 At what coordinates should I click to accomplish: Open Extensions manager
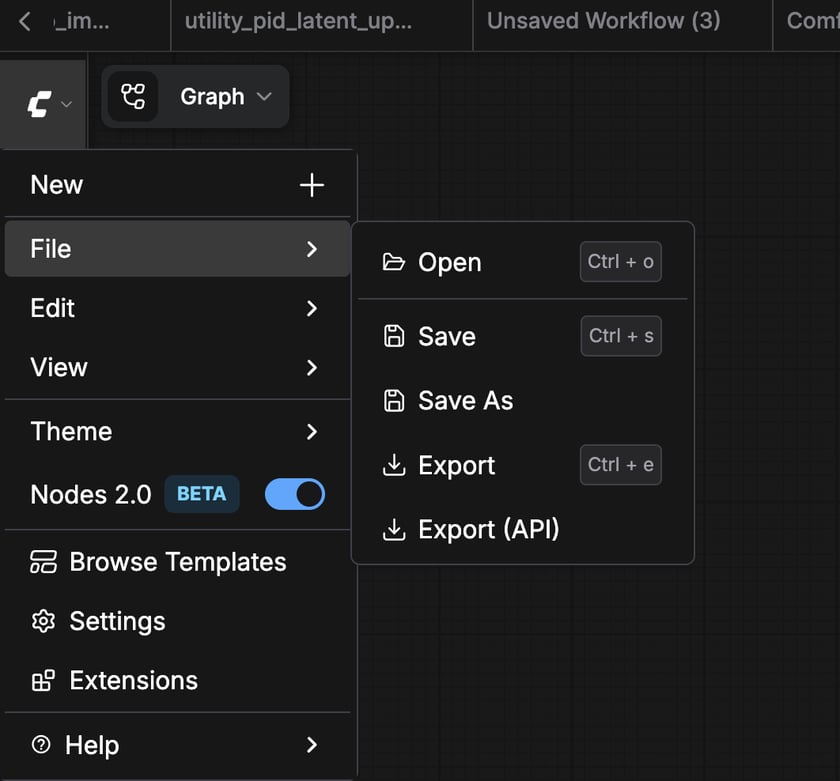point(177,681)
